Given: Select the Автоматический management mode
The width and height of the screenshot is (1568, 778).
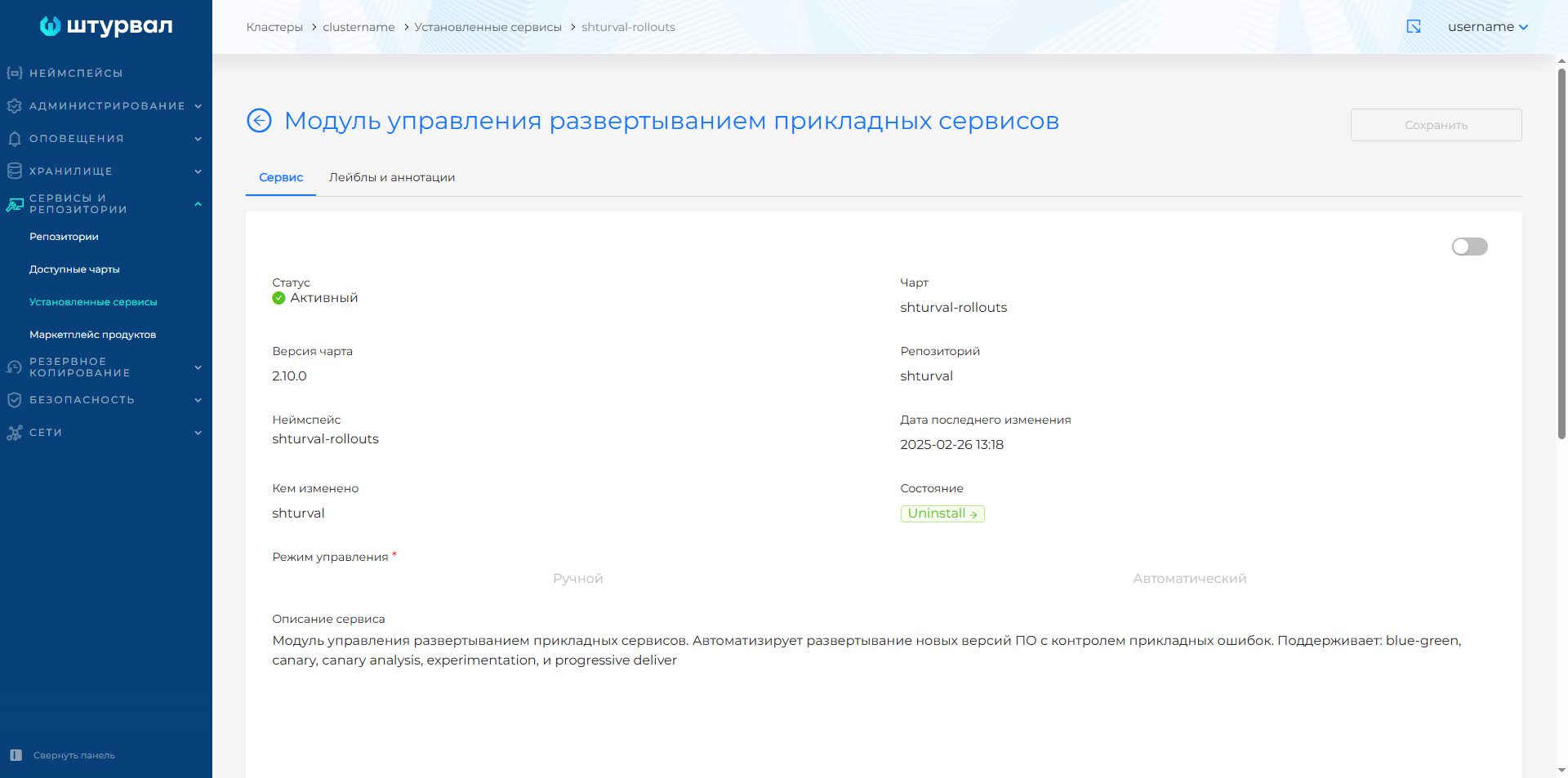Looking at the screenshot, I should pyautogui.click(x=1189, y=579).
